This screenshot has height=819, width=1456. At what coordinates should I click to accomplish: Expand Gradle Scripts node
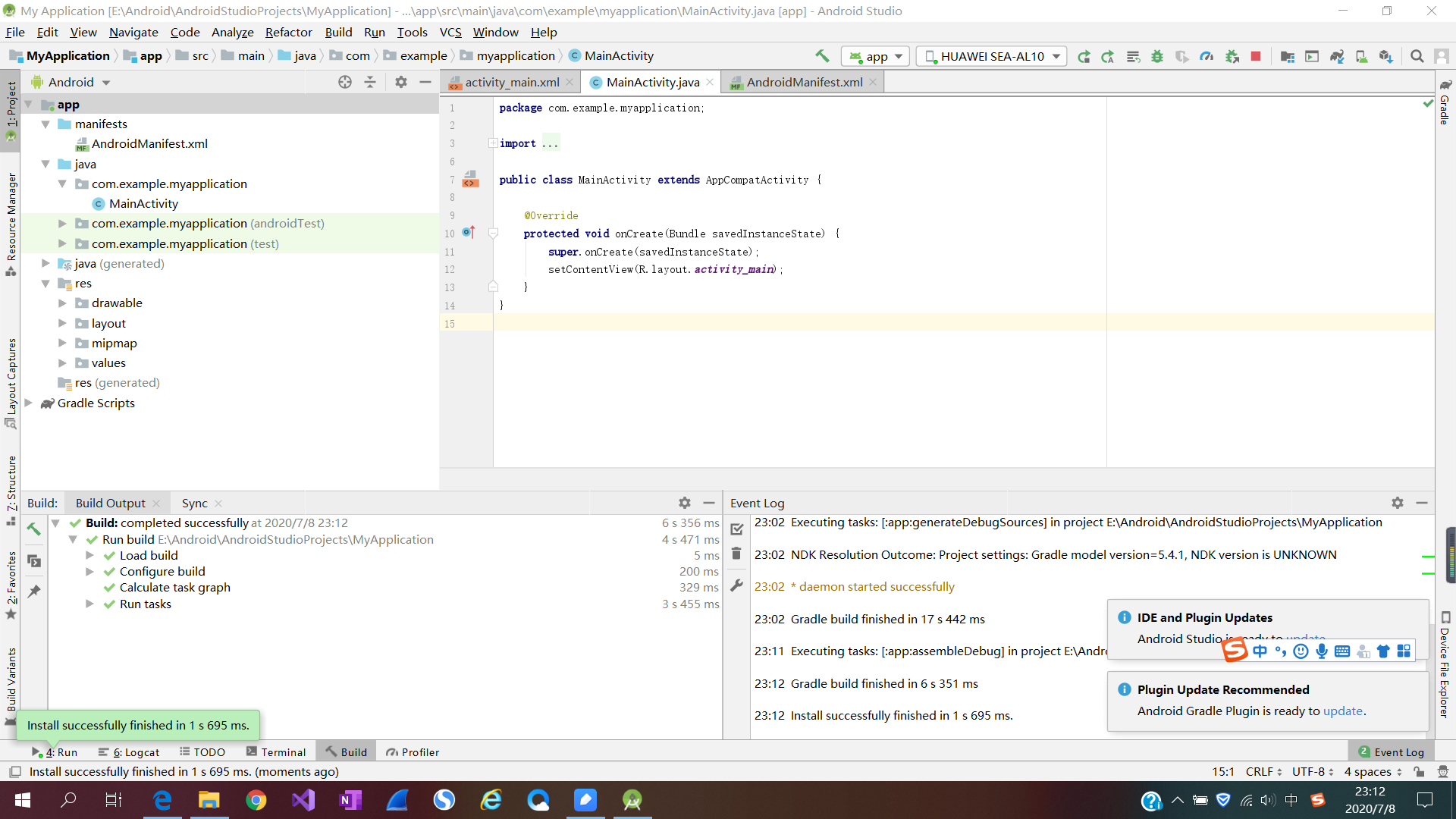[29, 403]
